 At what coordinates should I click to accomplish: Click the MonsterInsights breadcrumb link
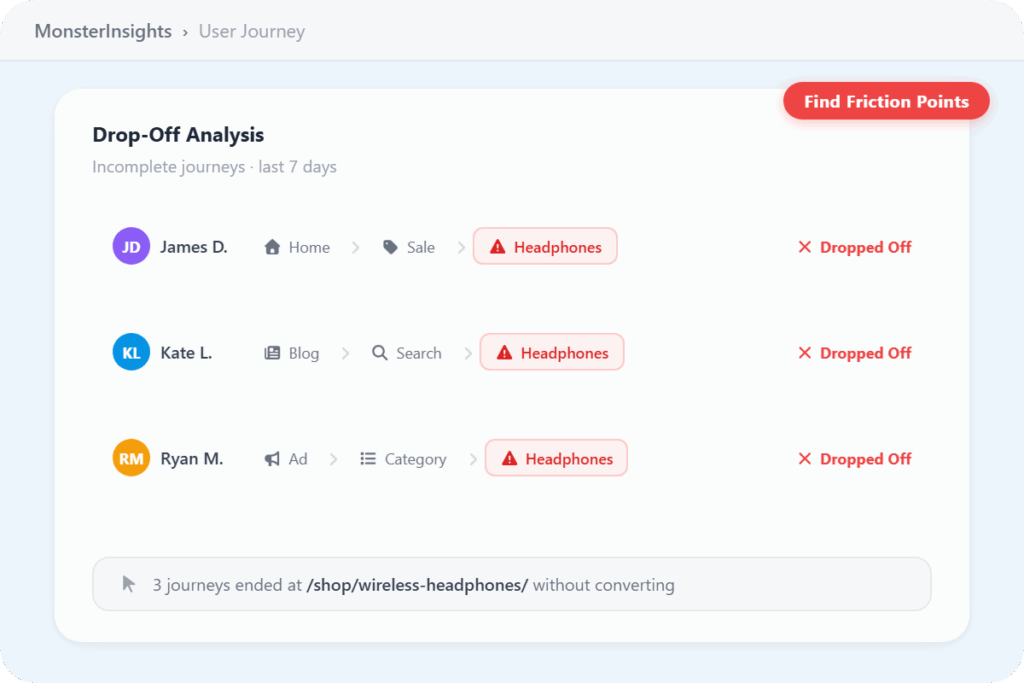(103, 31)
